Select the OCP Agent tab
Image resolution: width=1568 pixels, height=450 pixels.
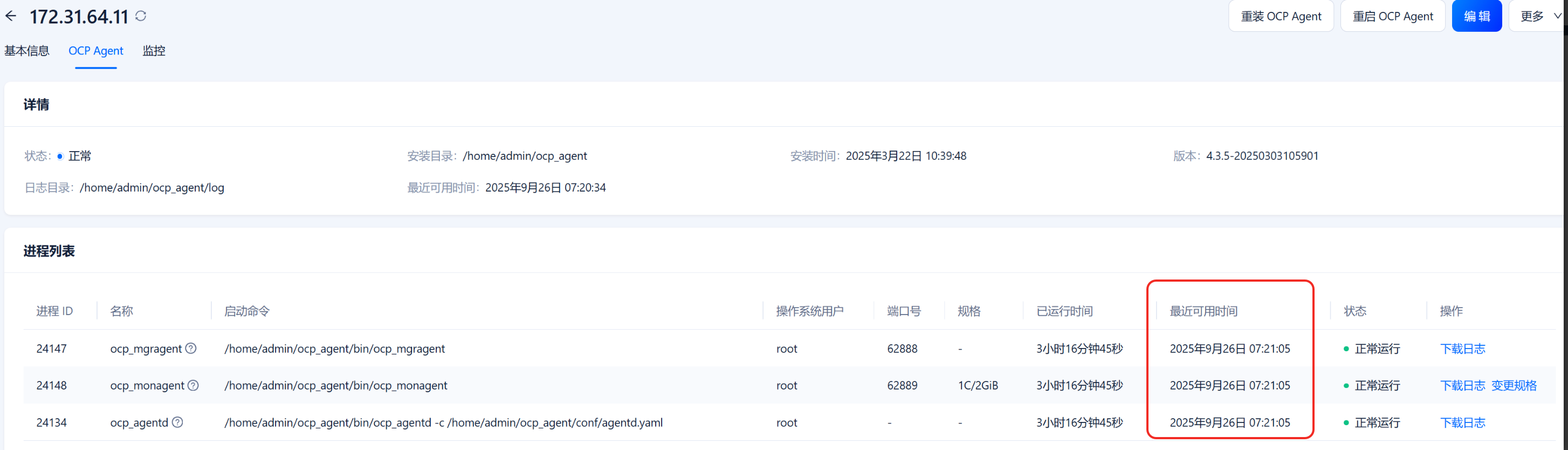pyautogui.click(x=95, y=51)
